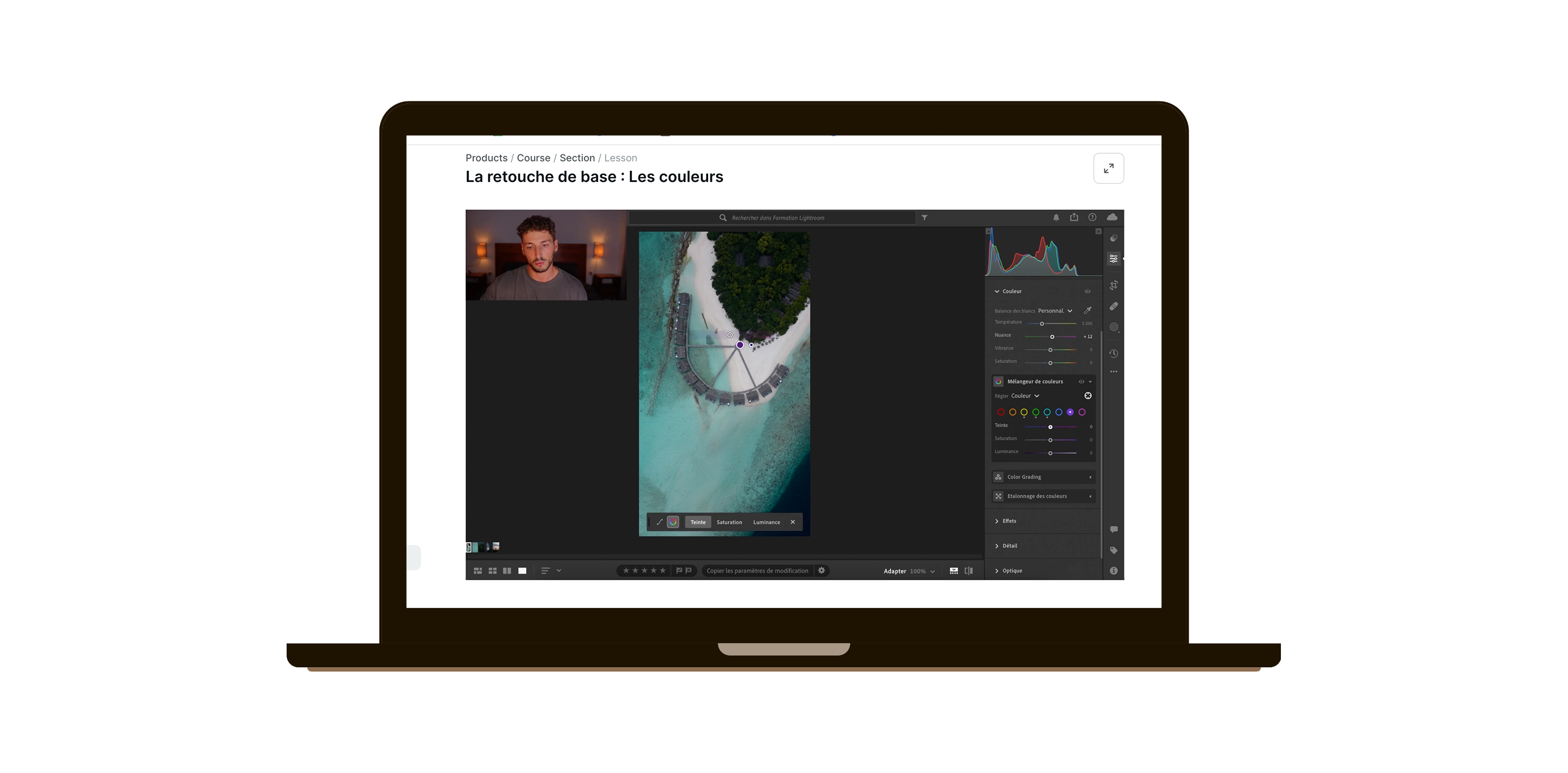This screenshot has height=773, width=1568.
Task: Click the Course breadcrumb link
Action: [533, 157]
